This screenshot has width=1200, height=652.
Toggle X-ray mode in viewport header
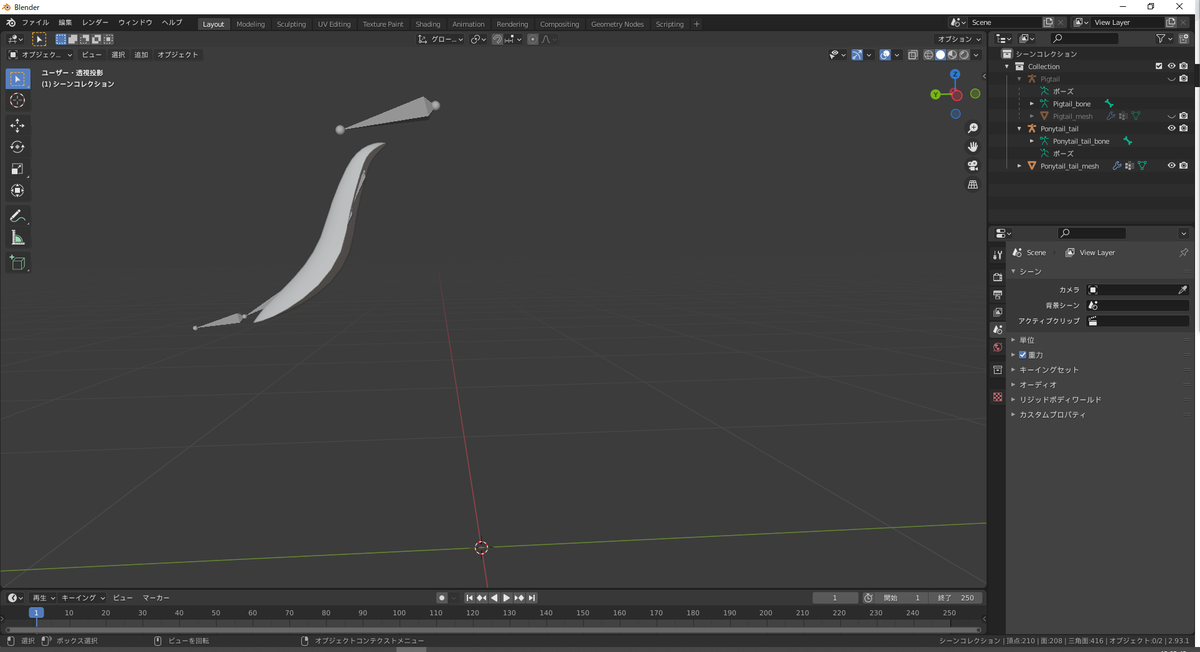(914, 55)
